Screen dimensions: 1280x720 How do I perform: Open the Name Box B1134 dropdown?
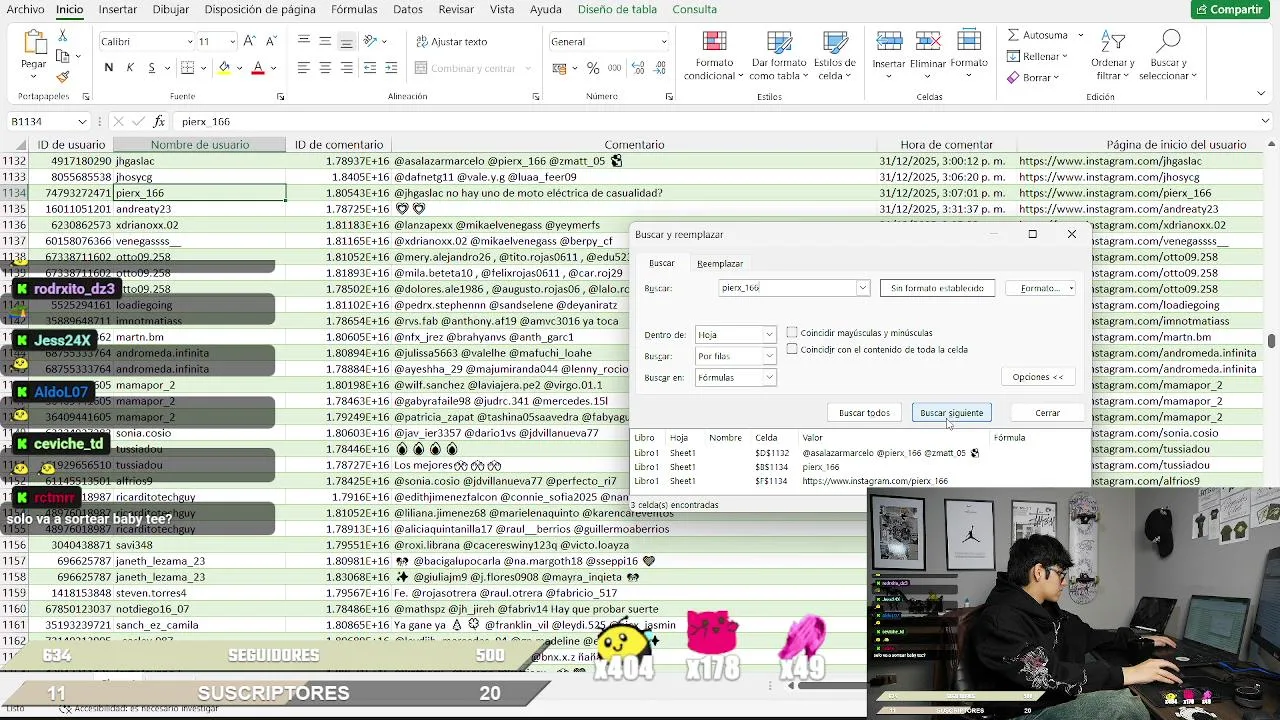(82, 121)
